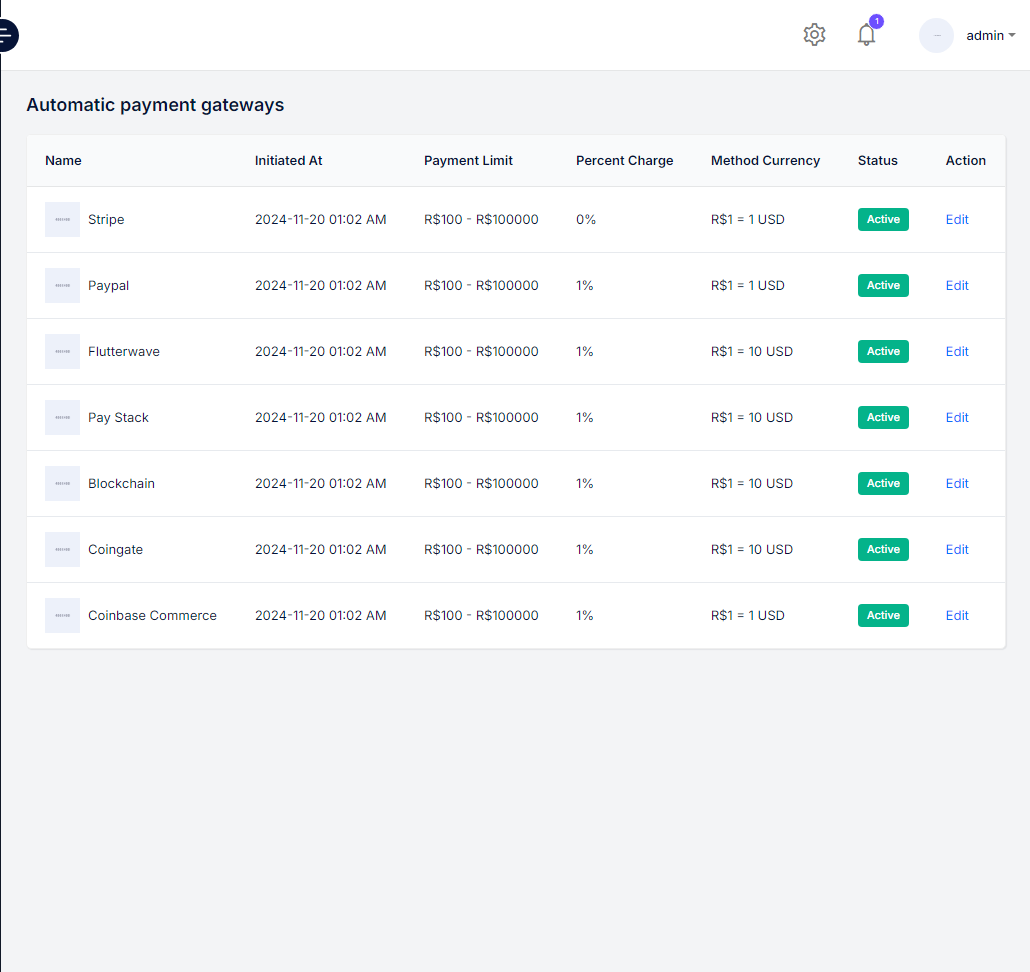Click the admin profile avatar
Screen dimensions: 1030x972
(x=936, y=36)
